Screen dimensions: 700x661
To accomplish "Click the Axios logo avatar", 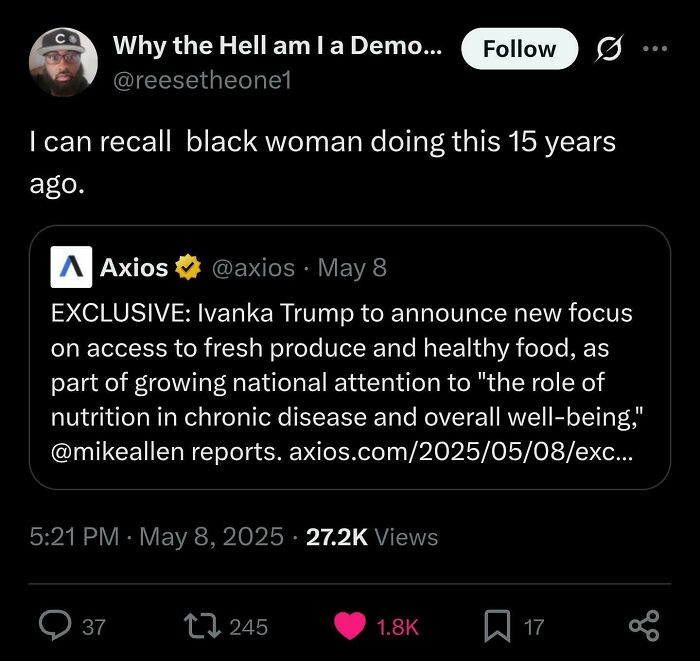I will click(x=70, y=267).
